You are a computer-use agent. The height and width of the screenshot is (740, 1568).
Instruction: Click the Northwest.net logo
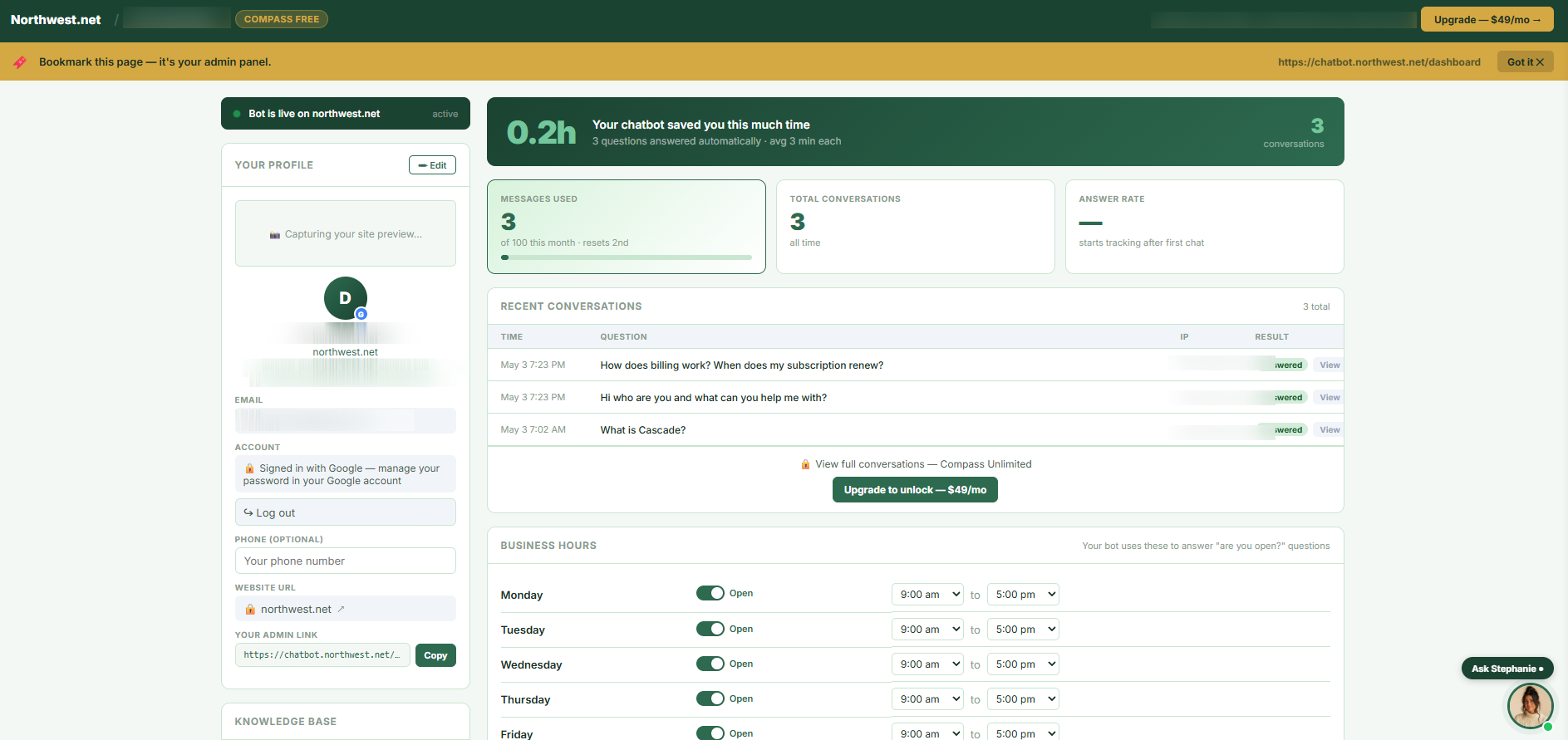pos(56,19)
